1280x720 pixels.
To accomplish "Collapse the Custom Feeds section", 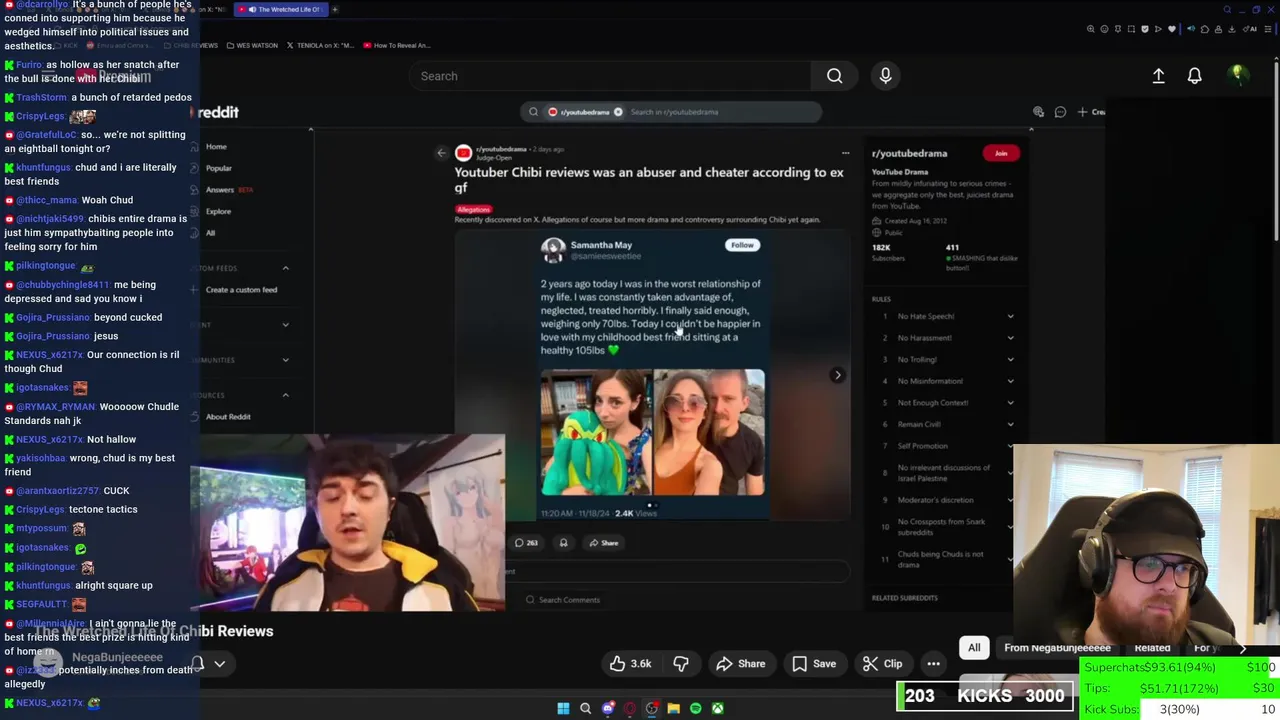I will pyautogui.click(x=285, y=268).
